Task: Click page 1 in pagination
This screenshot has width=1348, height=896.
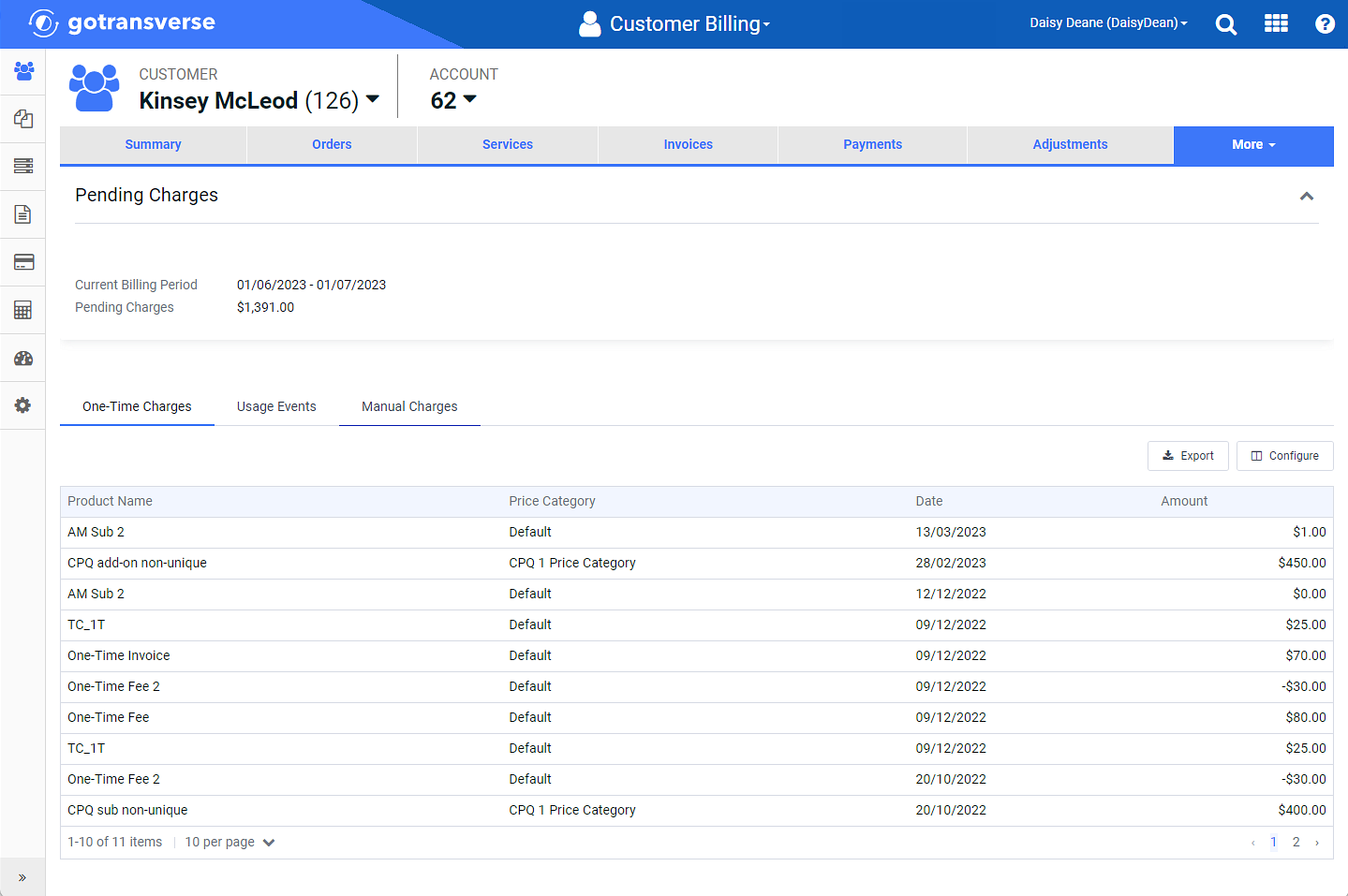Action: (x=1273, y=842)
